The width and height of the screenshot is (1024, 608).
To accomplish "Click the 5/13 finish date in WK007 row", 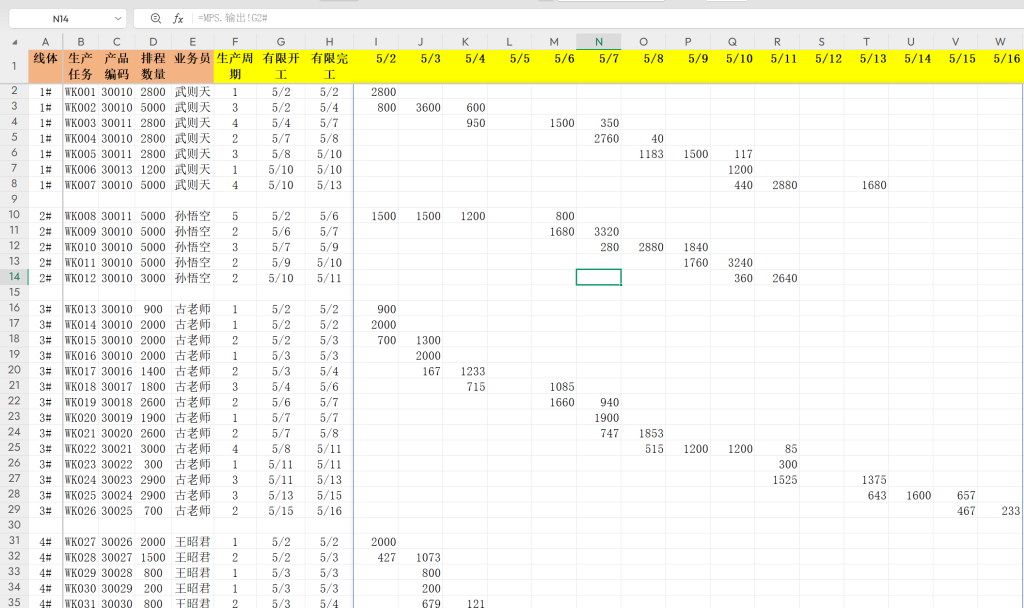I will pyautogui.click(x=329, y=185).
